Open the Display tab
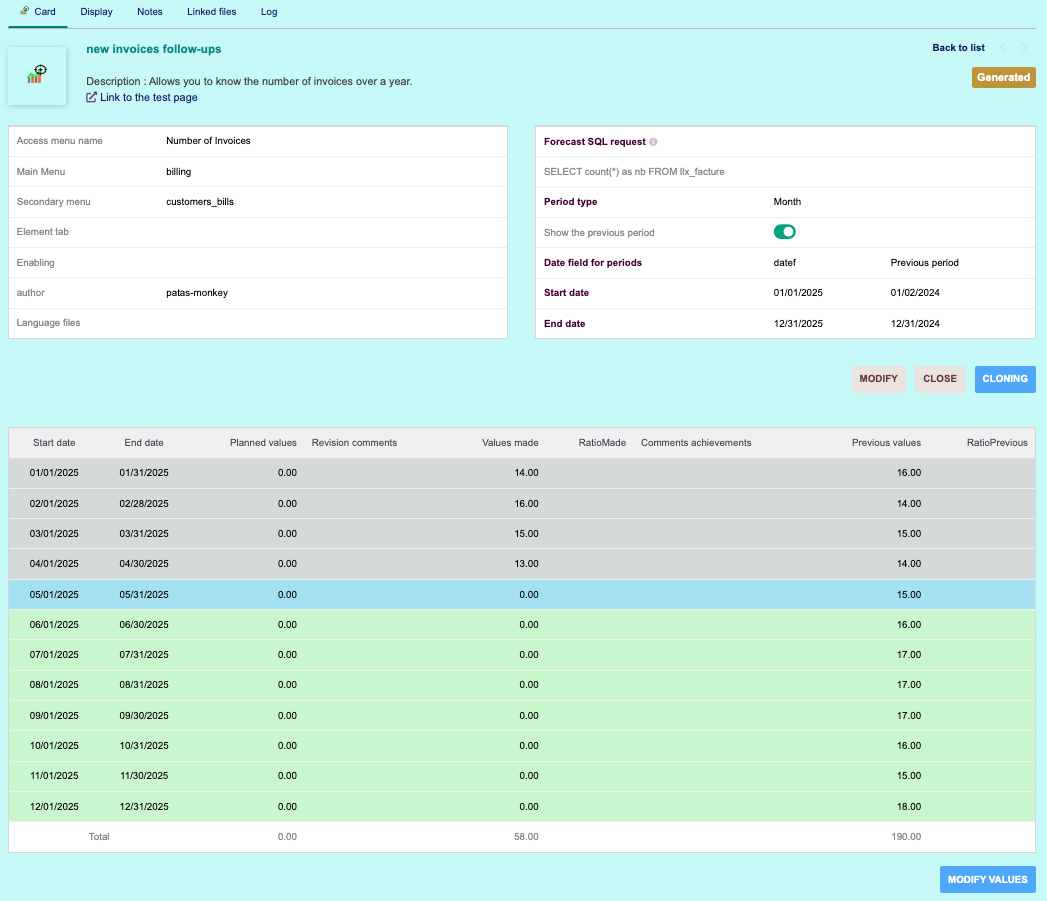Screen dimensions: 1047x901 (x=96, y=12)
